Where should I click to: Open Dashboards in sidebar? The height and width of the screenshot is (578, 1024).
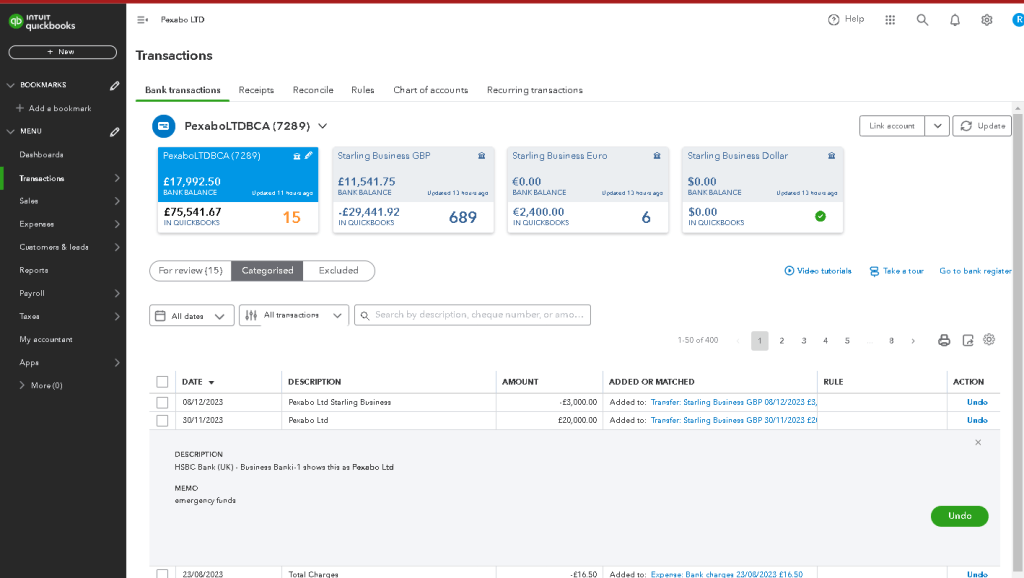coord(41,155)
